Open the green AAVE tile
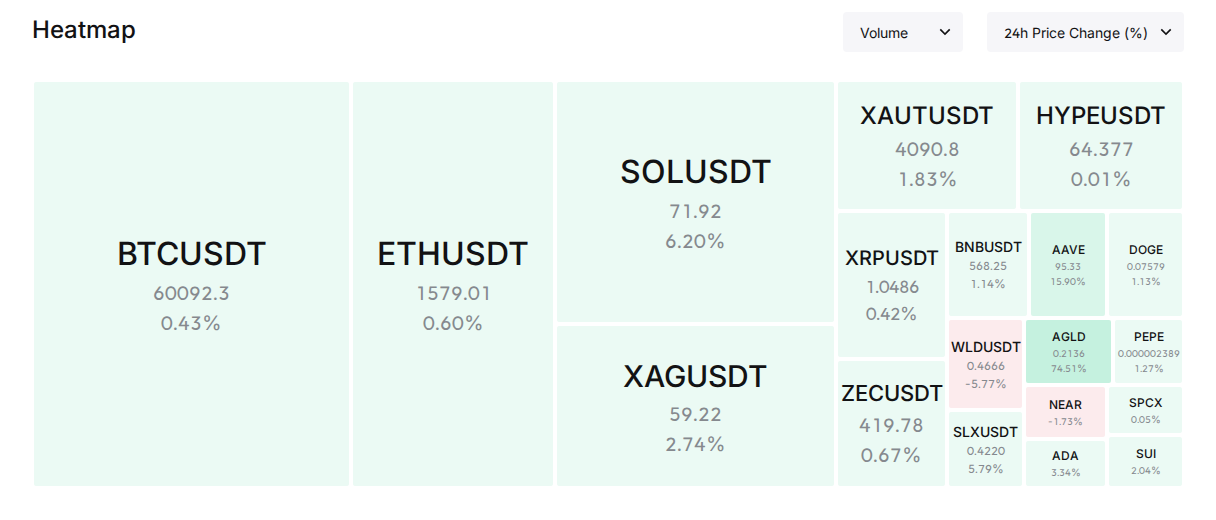Screen dimensions: 1216x520 pos(1068,265)
